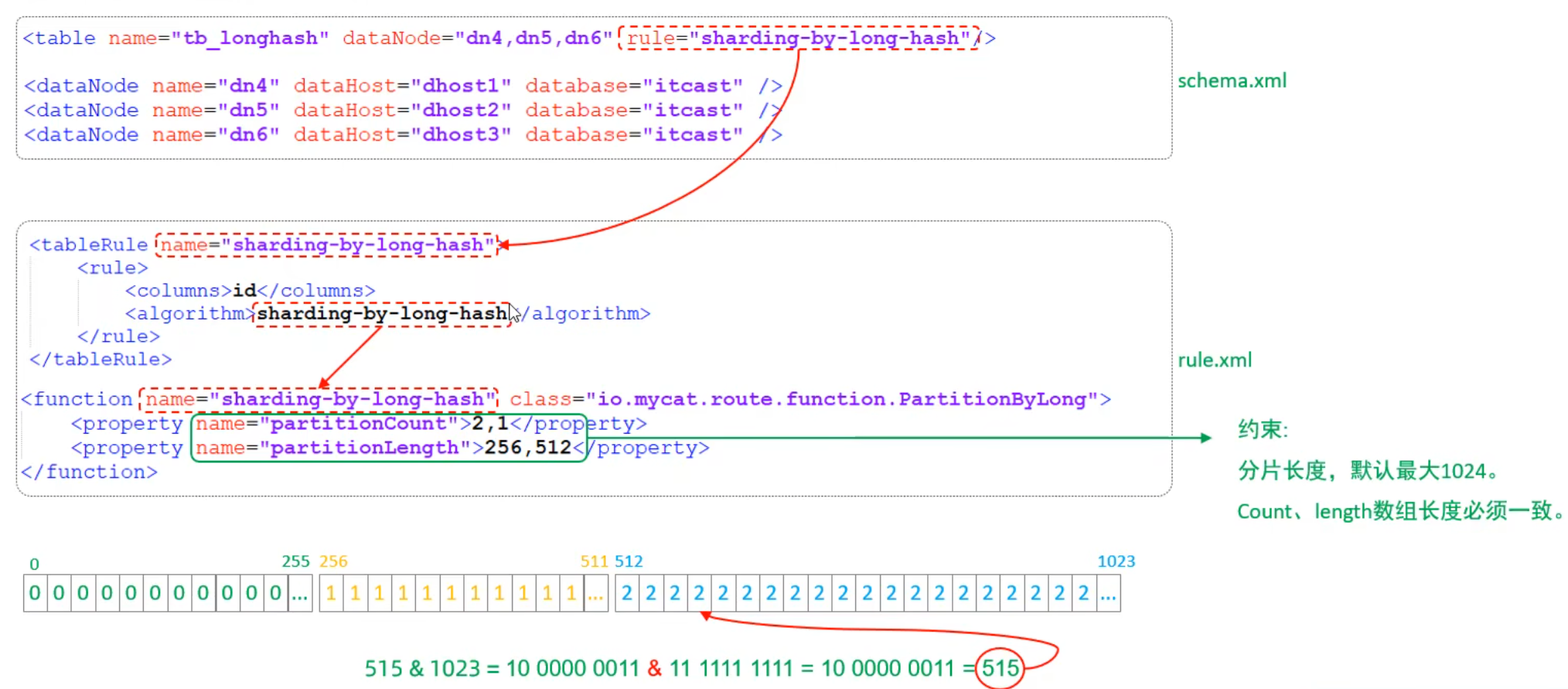This screenshot has height=689, width=1568.
Task: Click the rule.xml label
Action: point(1214,360)
